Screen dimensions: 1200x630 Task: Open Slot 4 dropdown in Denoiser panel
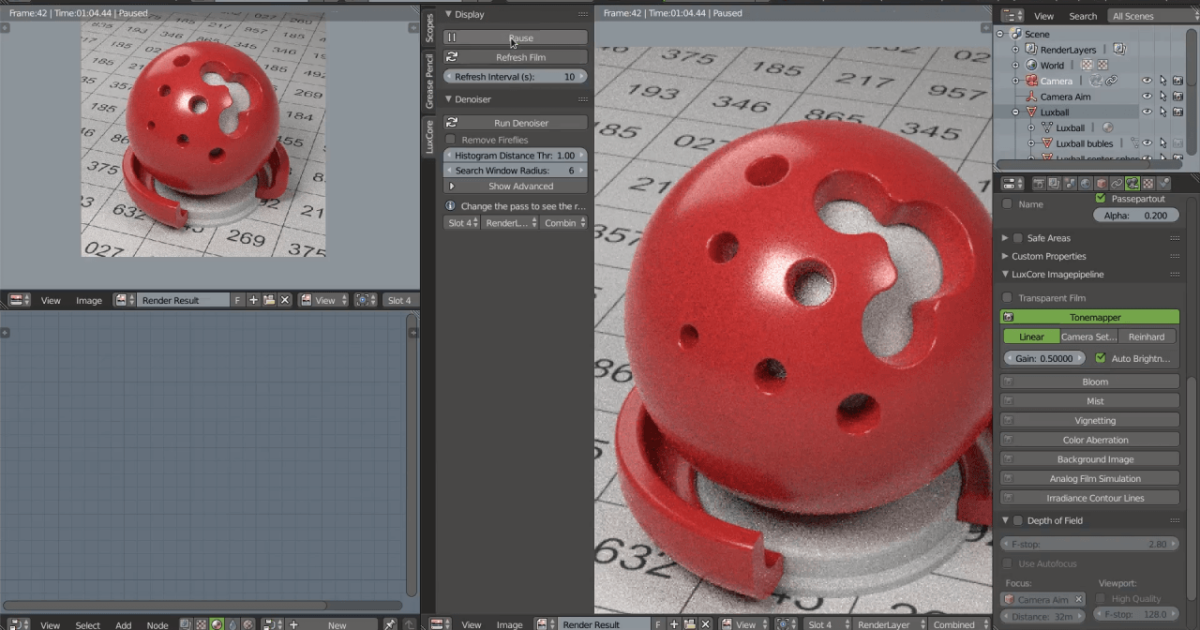[x=462, y=223]
